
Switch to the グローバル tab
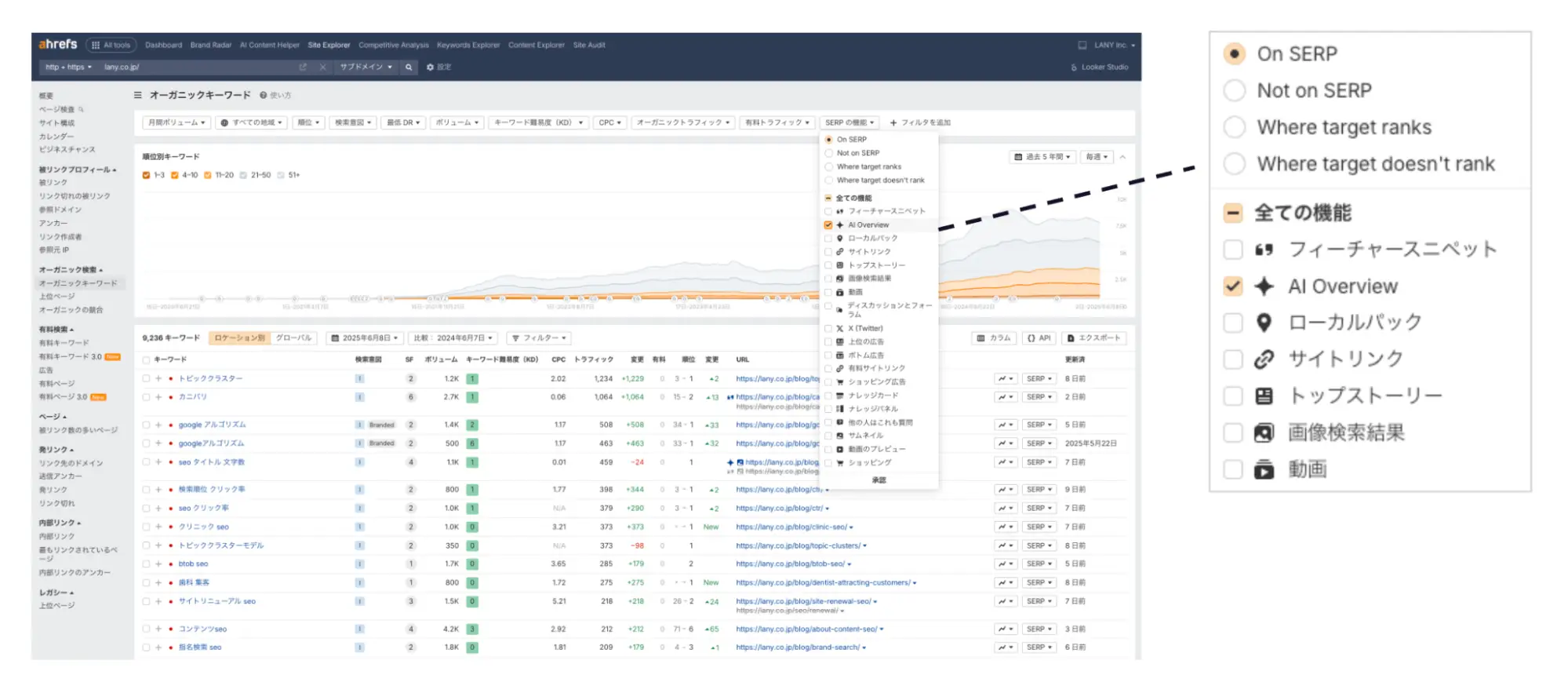294,338
